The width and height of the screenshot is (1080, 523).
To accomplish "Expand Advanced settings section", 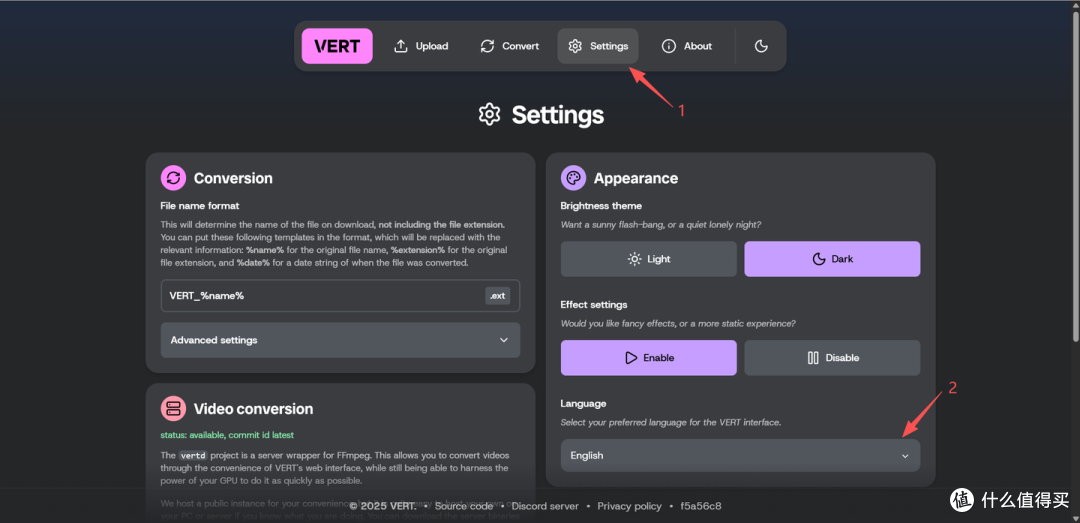I will click(x=340, y=340).
